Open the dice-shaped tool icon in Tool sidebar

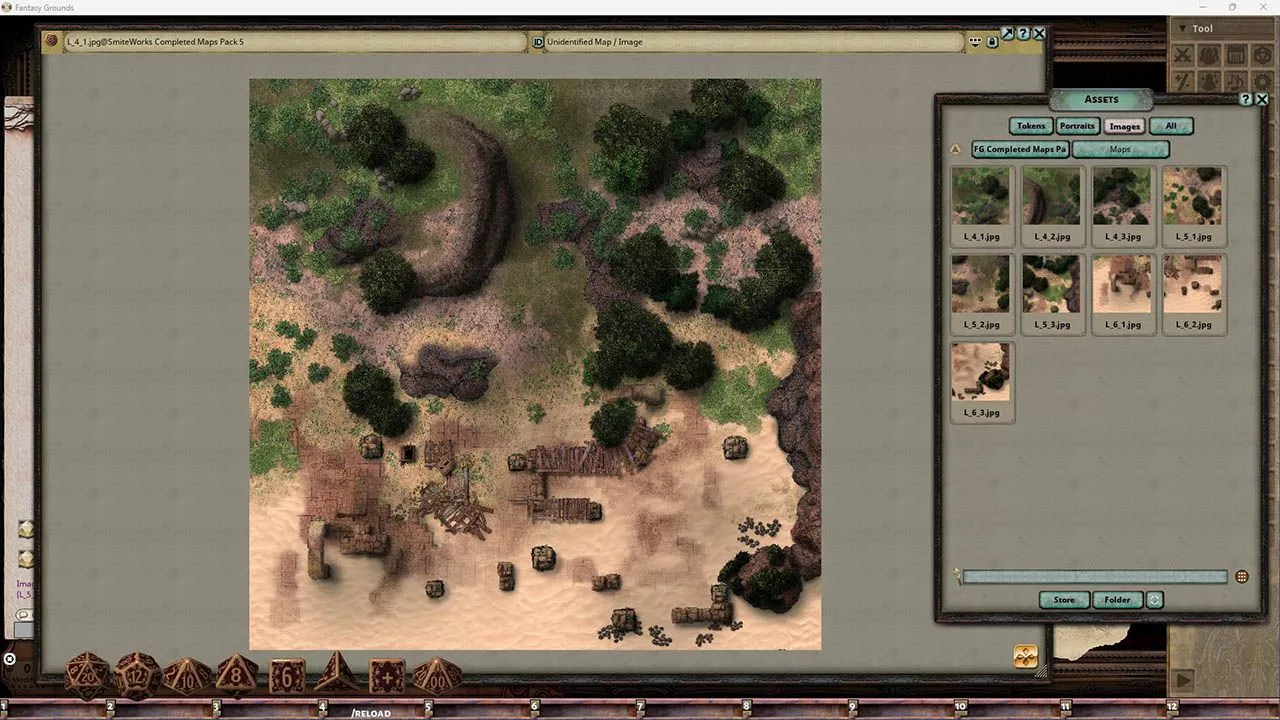click(x=1262, y=55)
